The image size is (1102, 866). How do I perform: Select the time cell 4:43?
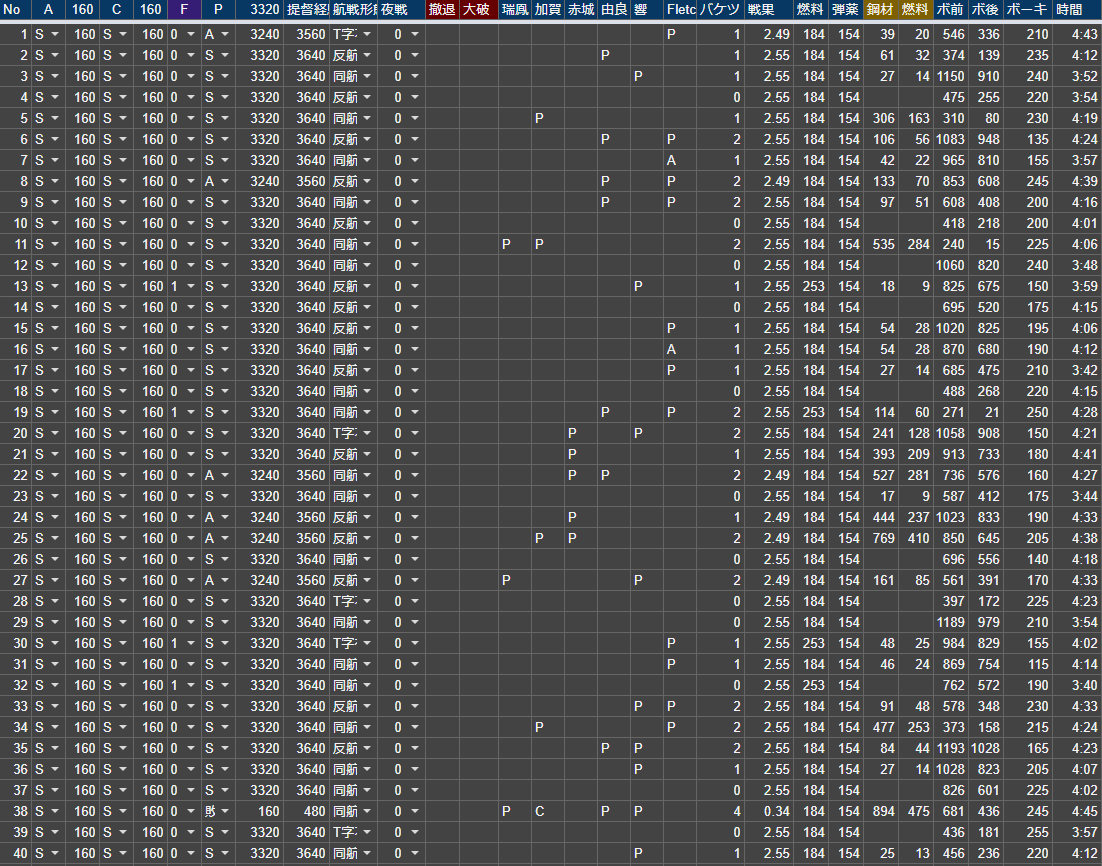tap(1077, 34)
